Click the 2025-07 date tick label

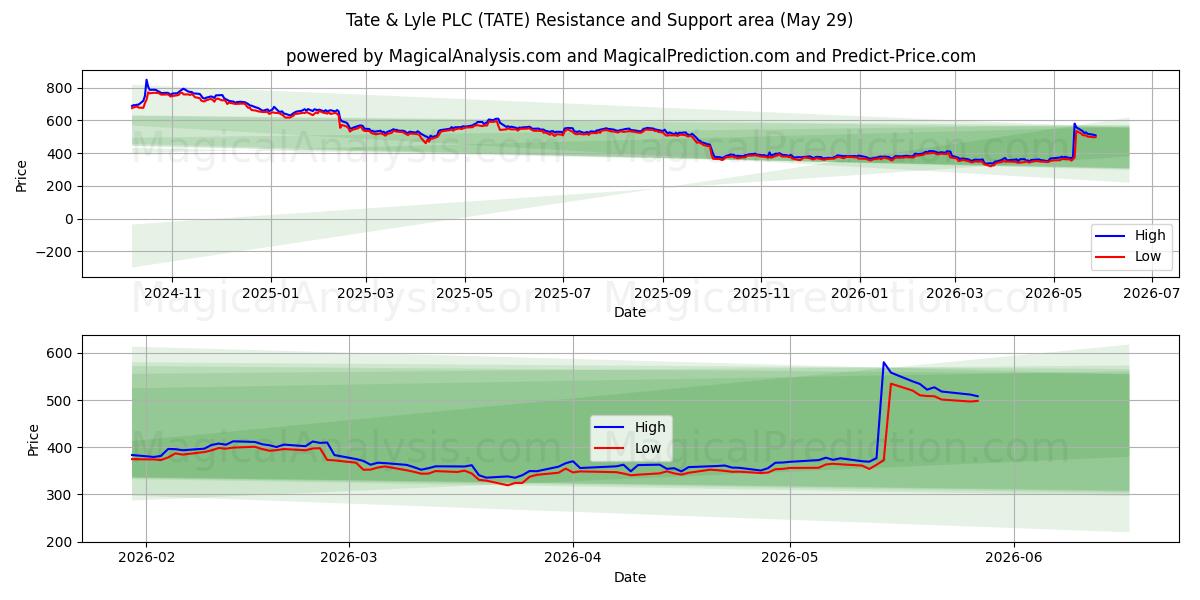(x=563, y=293)
